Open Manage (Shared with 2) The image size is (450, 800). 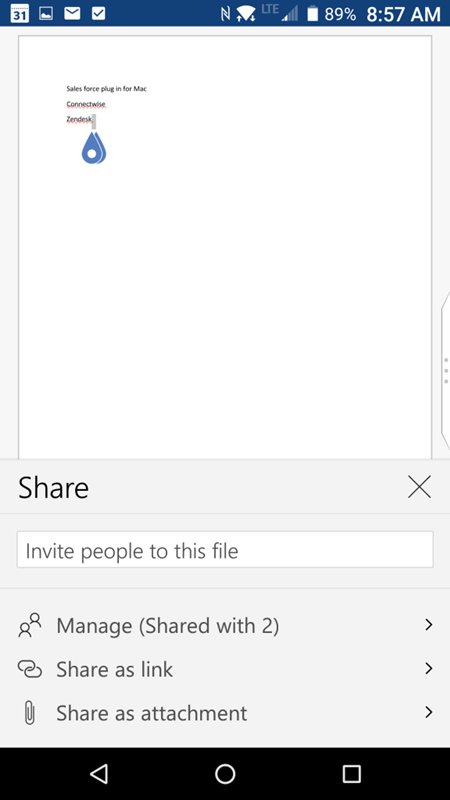tap(225, 626)
